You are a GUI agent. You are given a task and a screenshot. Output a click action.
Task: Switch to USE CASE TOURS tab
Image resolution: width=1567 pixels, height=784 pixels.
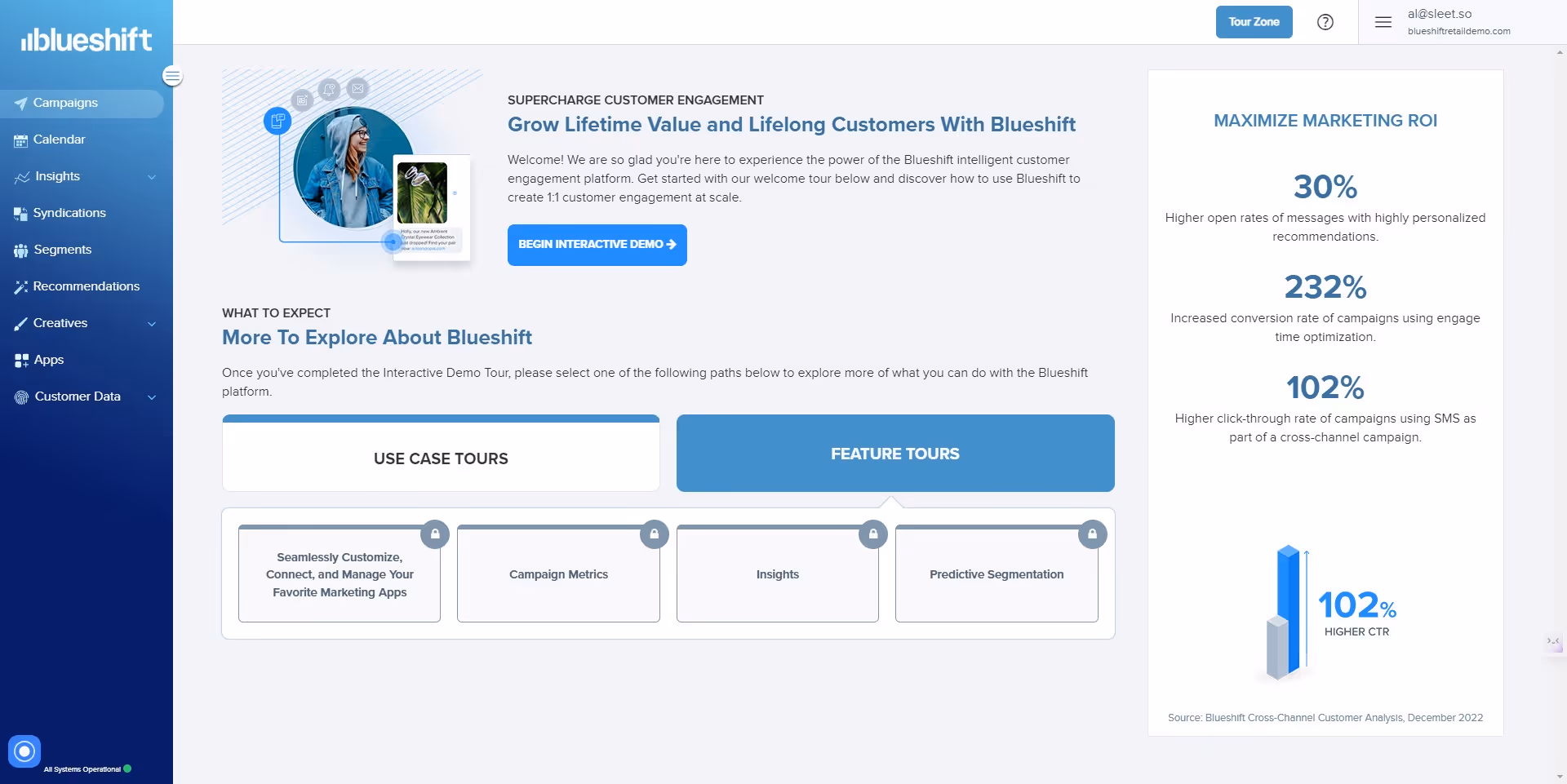[441, 454]
